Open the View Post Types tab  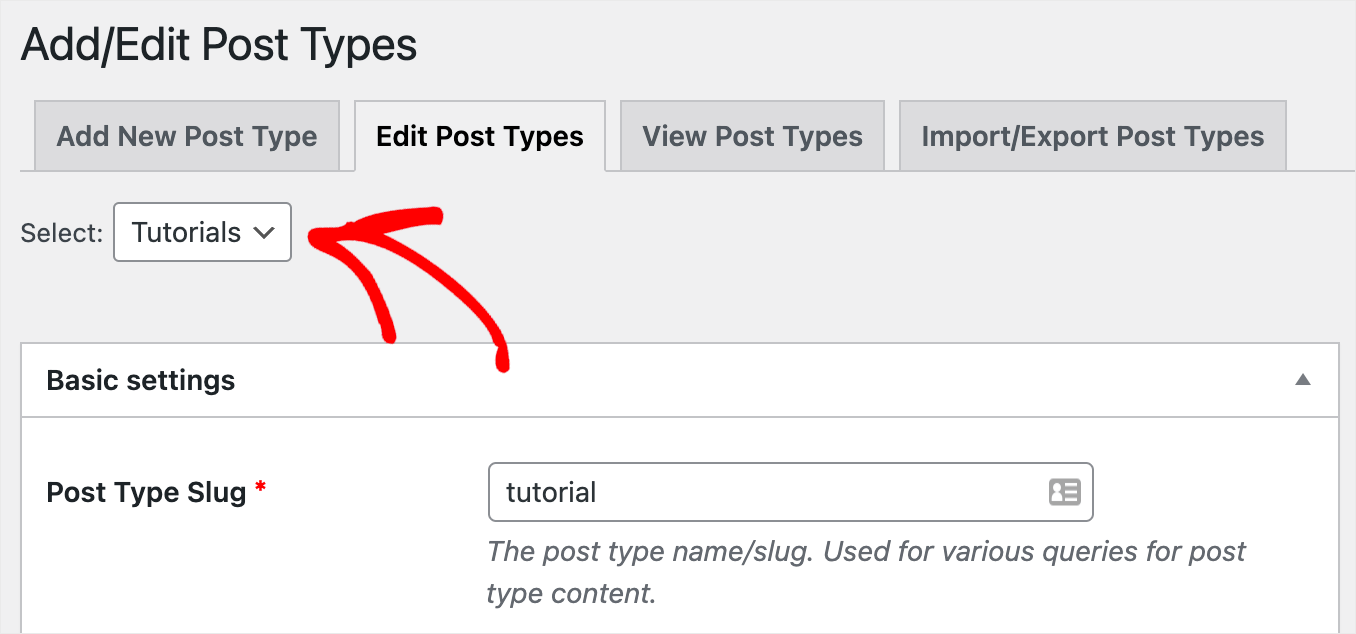pyautogui.click(x=751, y=135)
